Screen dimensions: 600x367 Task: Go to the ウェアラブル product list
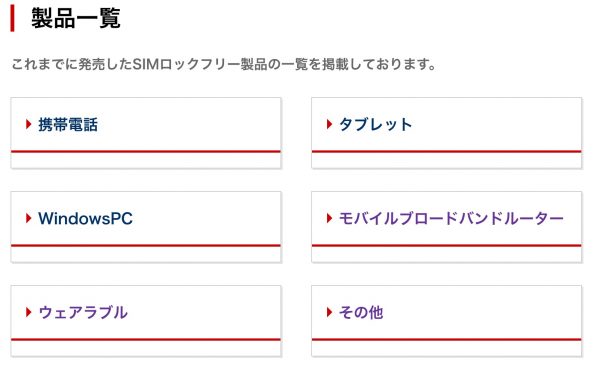click(83, 313)
